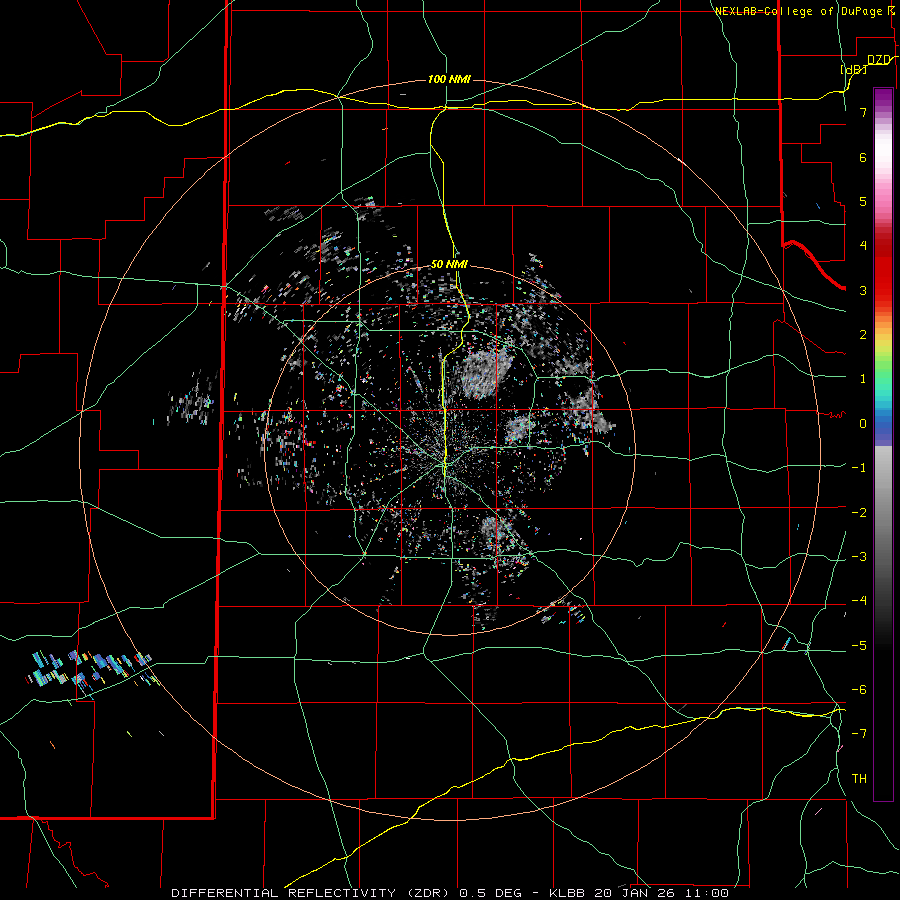This screenshot has height=900, width=900.
Task: Click the '1' value on the color scale
Action: (863, 379)
